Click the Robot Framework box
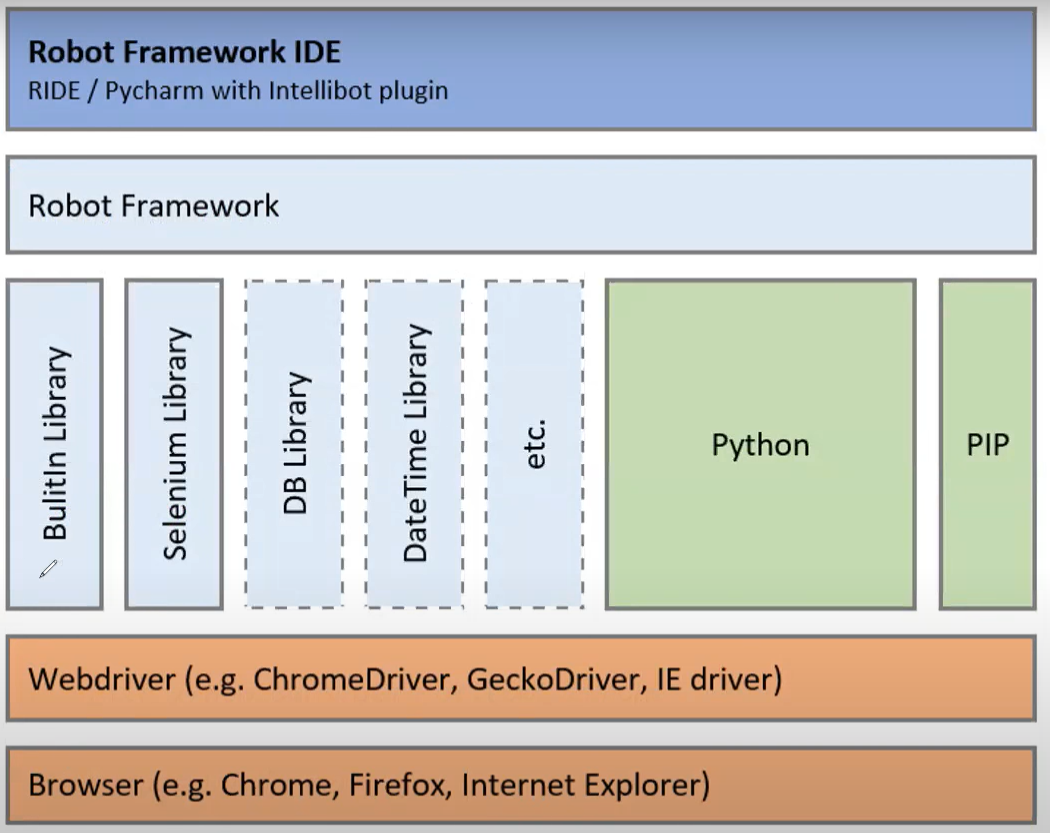The image size is (1050, 833). 520,203
